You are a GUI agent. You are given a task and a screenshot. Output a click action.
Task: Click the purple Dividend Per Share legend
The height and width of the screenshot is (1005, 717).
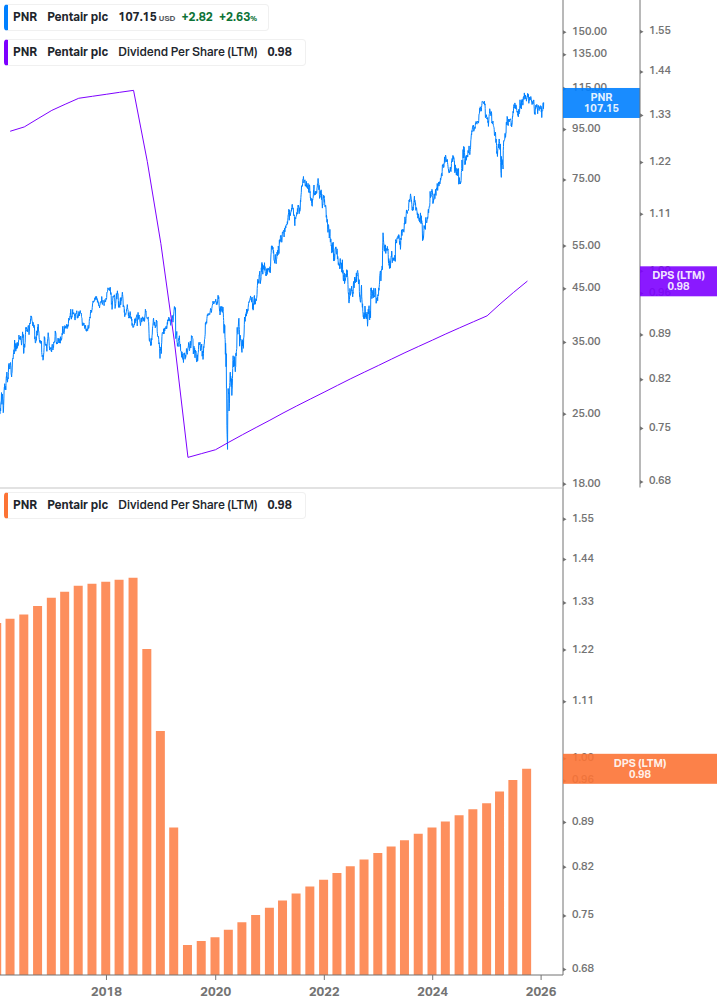154,53
